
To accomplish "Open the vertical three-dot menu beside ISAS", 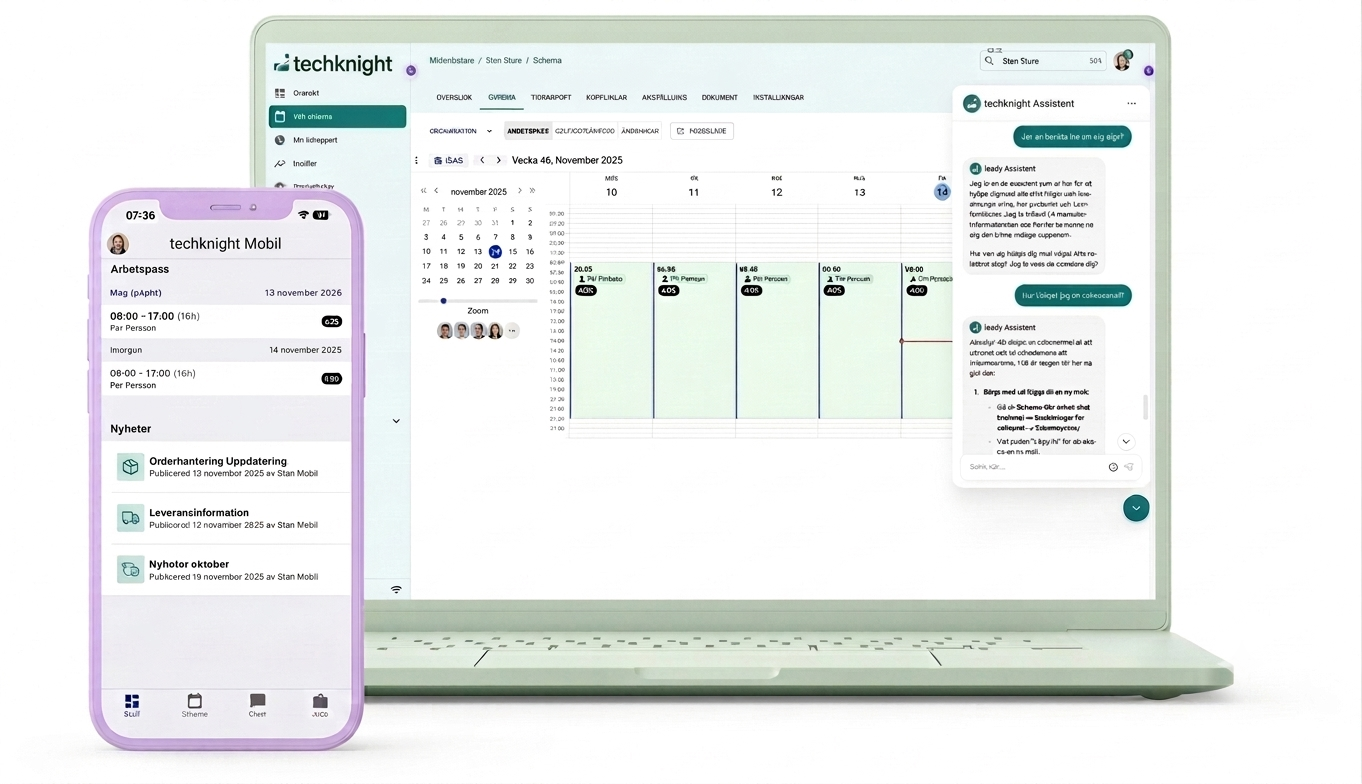I will pyautogui.click(x=417, y=160).
